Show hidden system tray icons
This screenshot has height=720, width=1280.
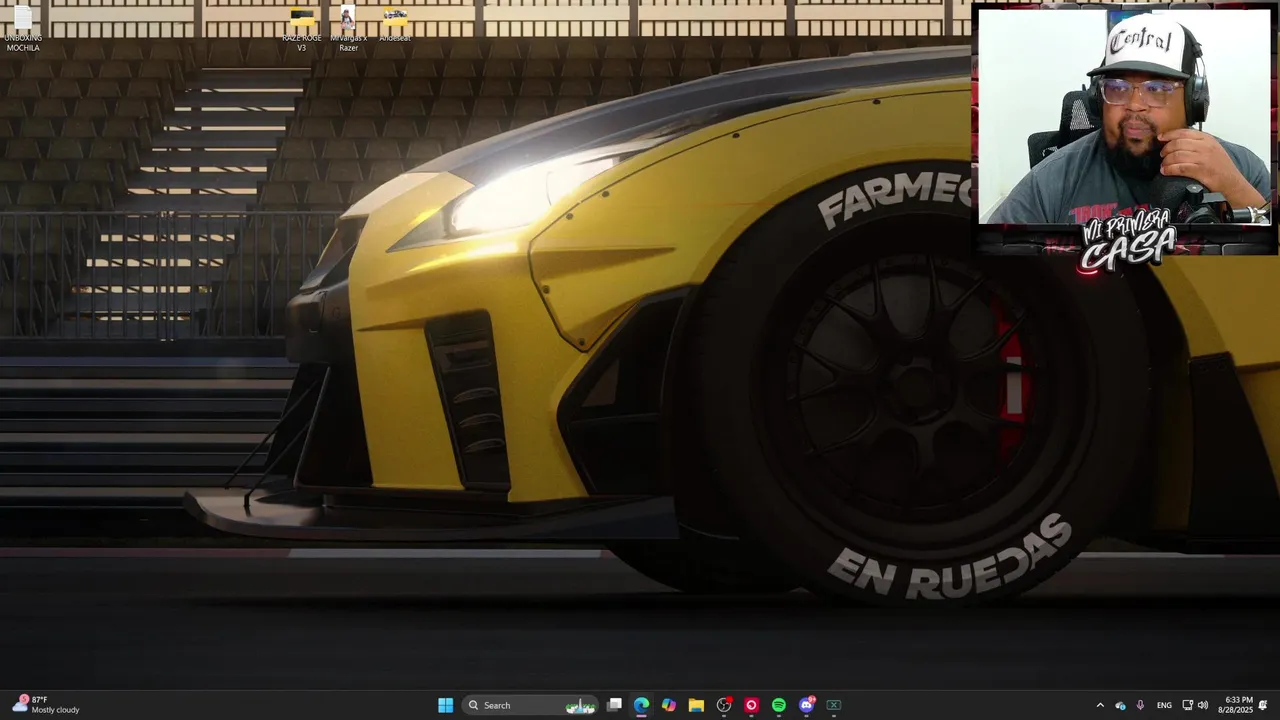(1100, 705)
